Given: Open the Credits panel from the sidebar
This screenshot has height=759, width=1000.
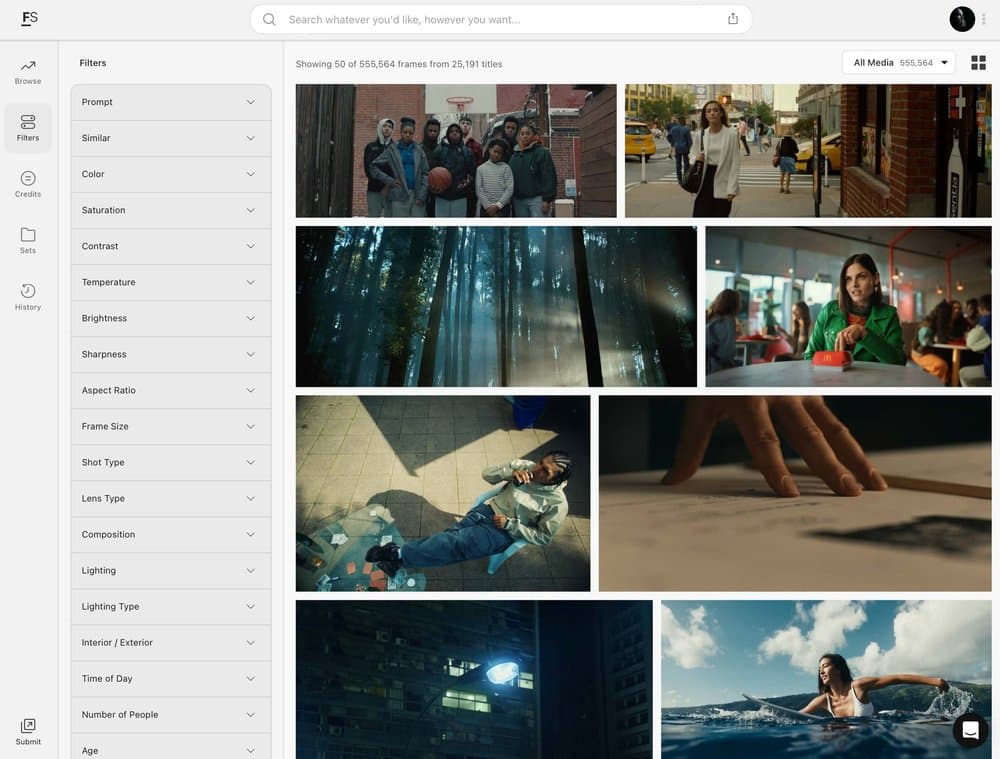Looking at the screenshot, I should pos(27,184).
